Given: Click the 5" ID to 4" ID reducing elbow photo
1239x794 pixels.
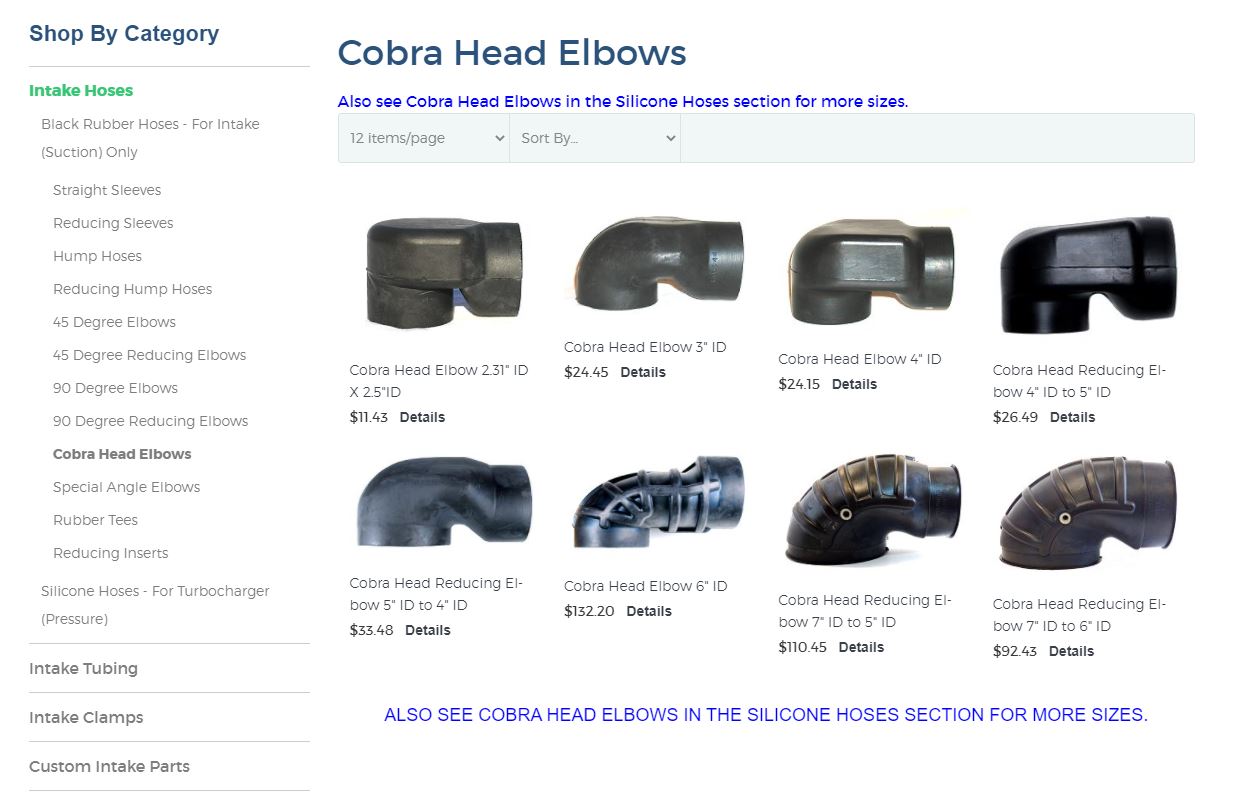Looking at the screenshot, I should coord(440,505).
